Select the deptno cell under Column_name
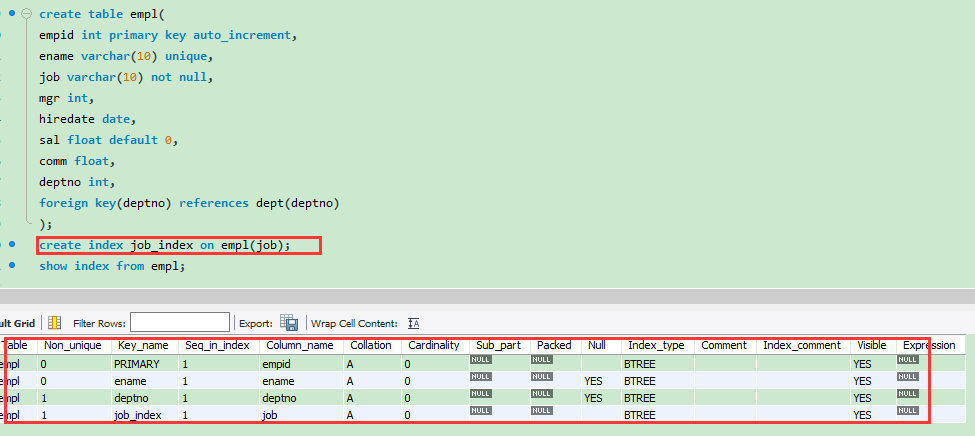 pos(301,398)
